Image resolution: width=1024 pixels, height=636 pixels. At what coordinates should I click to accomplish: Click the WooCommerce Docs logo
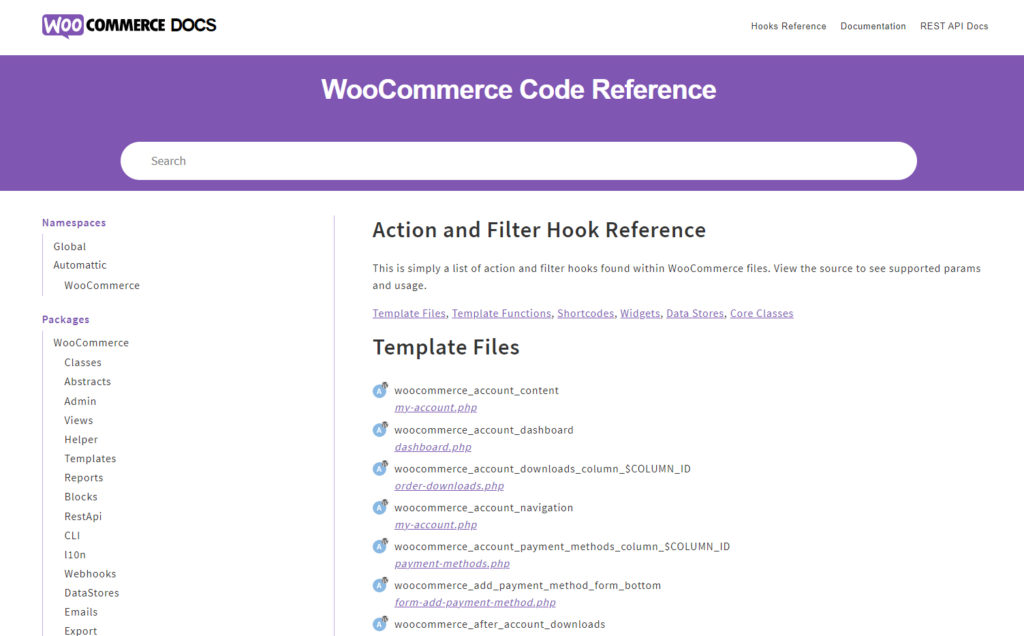129,25
